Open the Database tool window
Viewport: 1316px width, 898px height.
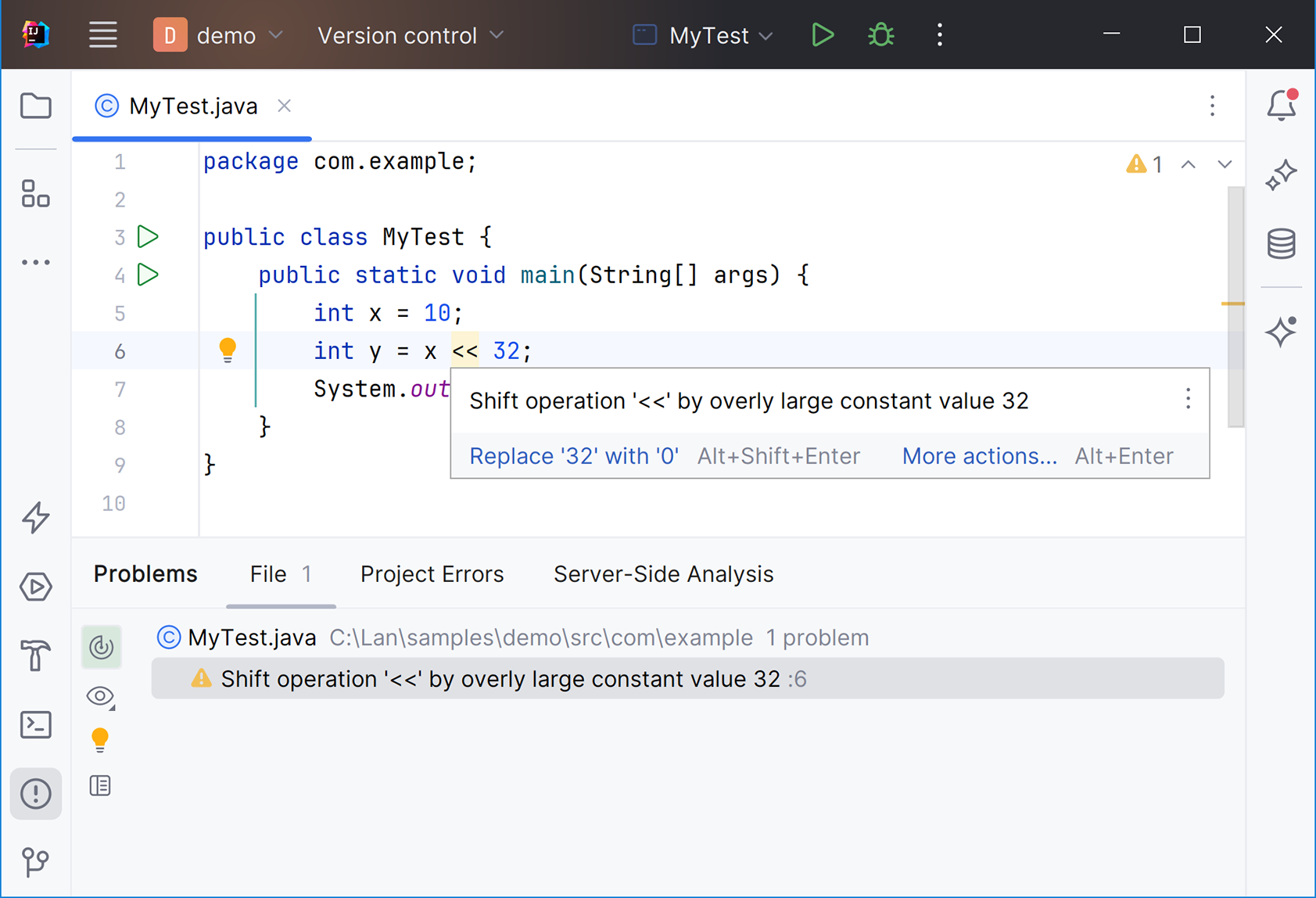1282,243
